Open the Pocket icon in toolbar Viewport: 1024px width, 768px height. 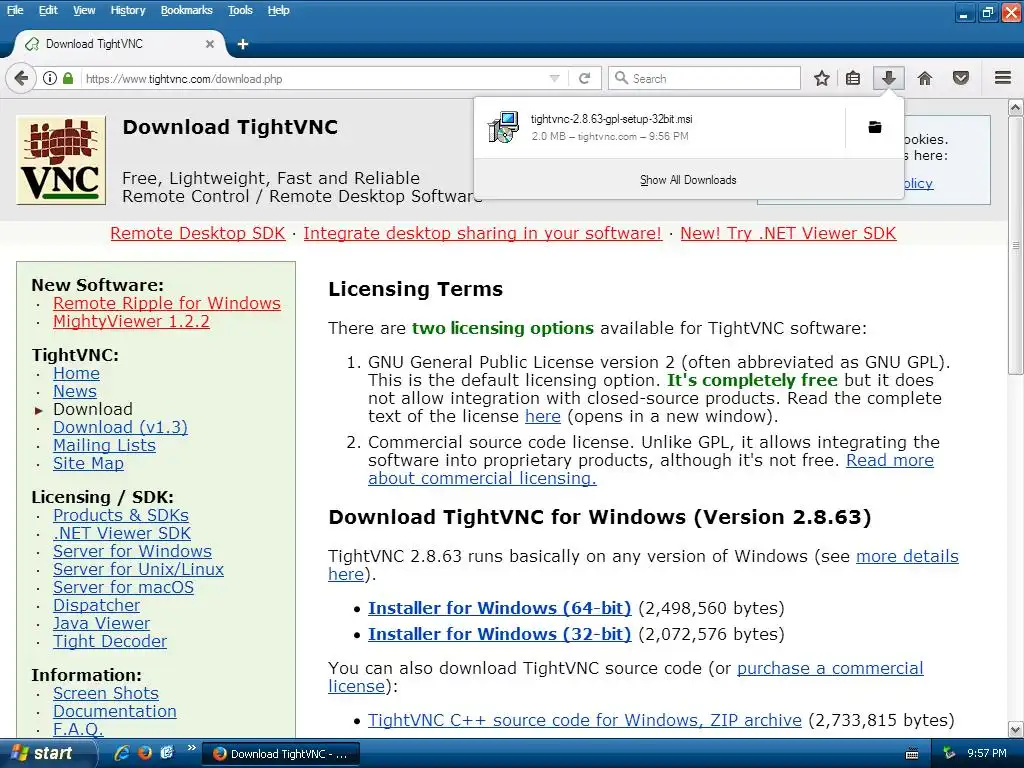(961, 78)
